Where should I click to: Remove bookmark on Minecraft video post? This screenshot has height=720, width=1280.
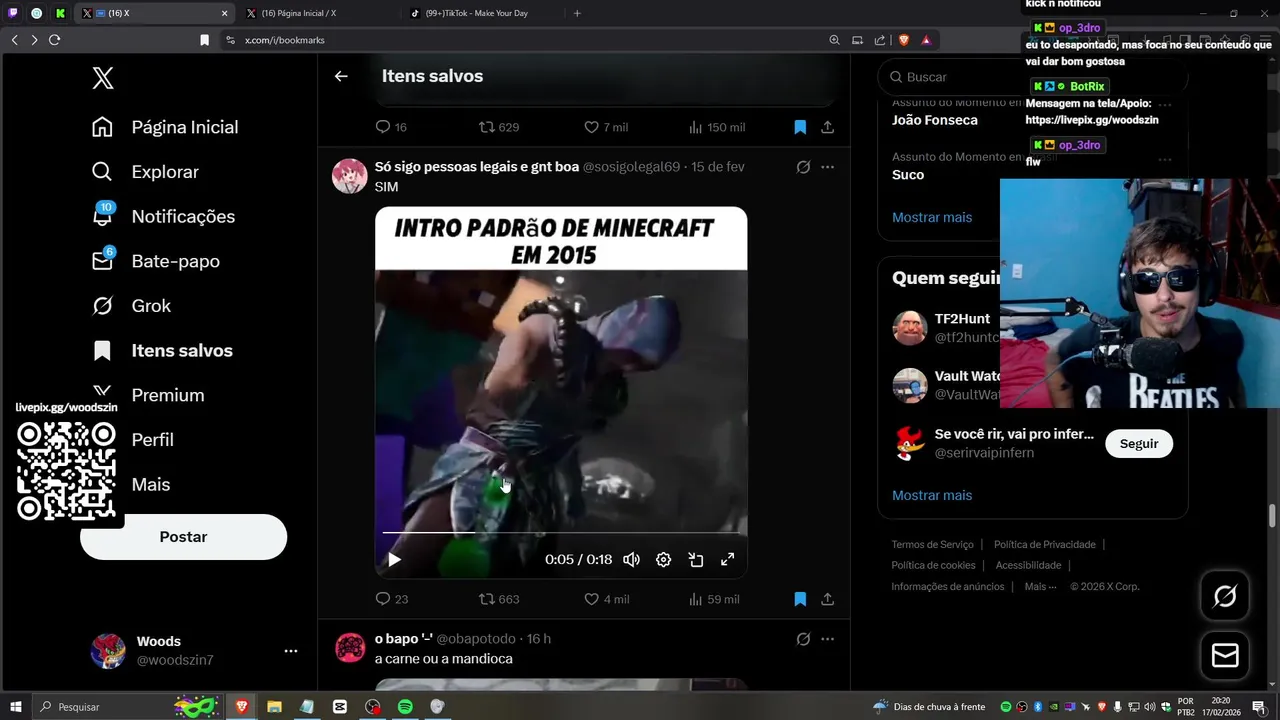pyautogui.click(x=800, y=599)
